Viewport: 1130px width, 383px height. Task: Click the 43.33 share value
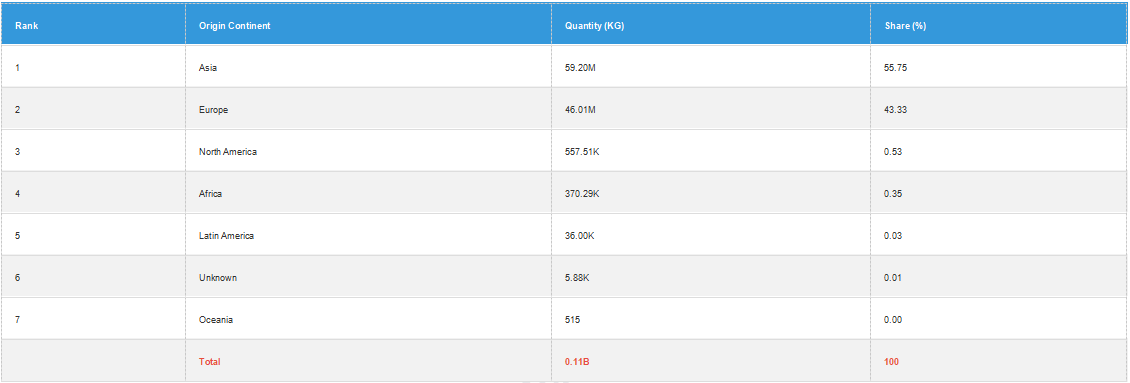pos(895,109)
